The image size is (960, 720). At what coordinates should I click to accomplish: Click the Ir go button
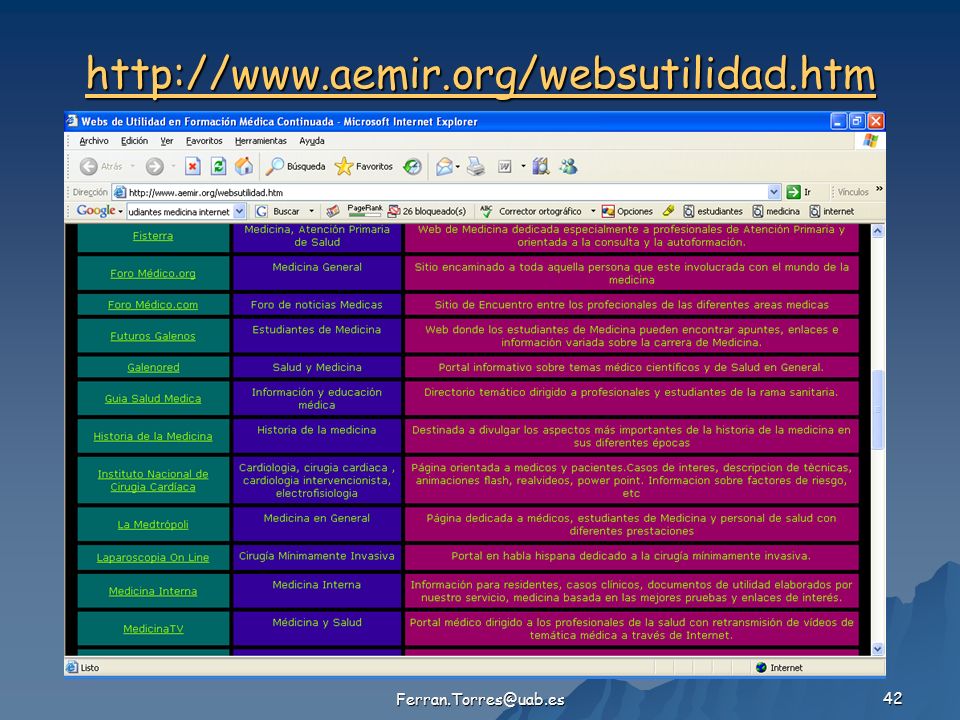[799, 192]
